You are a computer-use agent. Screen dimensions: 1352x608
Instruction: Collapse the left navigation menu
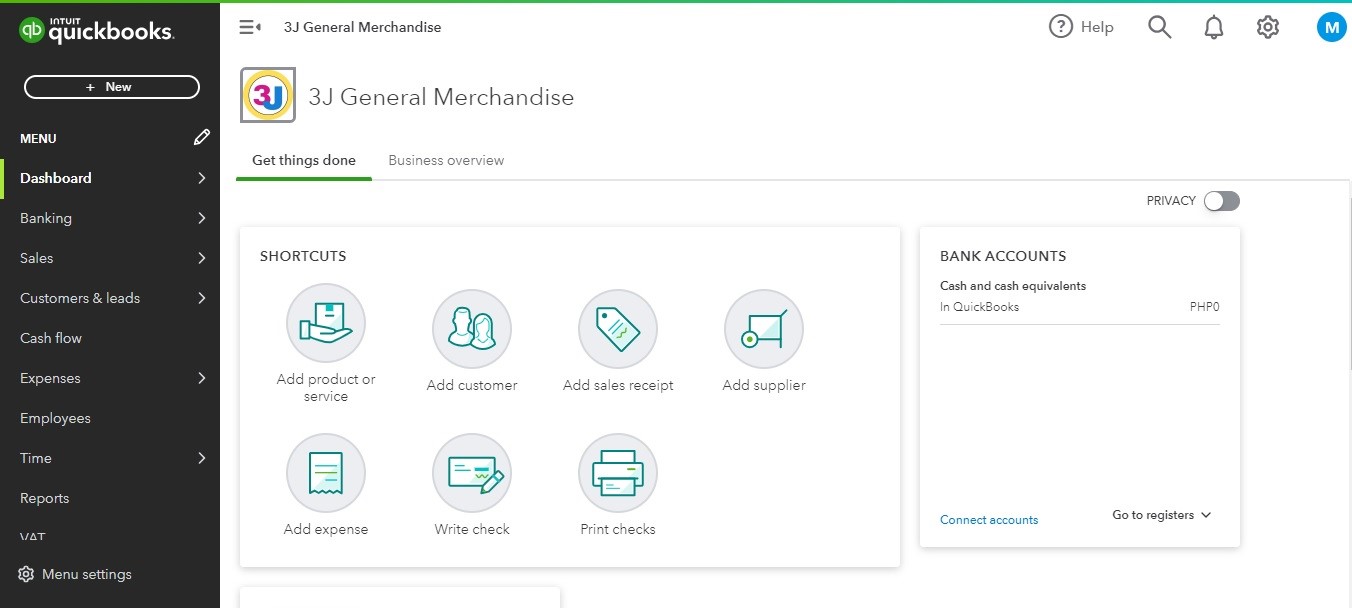tap(250, 28)
